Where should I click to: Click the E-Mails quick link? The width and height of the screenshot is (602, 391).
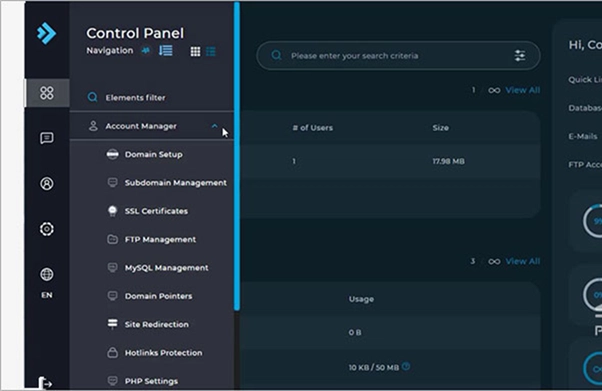click(583, 136)
